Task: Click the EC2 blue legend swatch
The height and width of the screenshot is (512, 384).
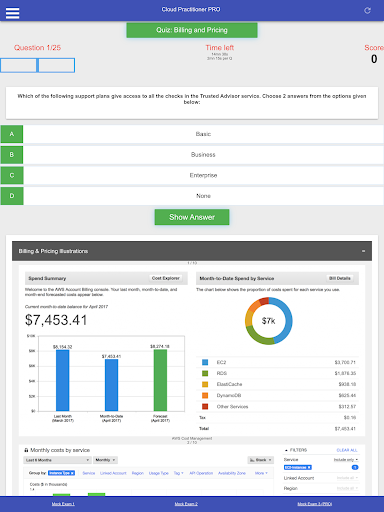Action: 205,362
